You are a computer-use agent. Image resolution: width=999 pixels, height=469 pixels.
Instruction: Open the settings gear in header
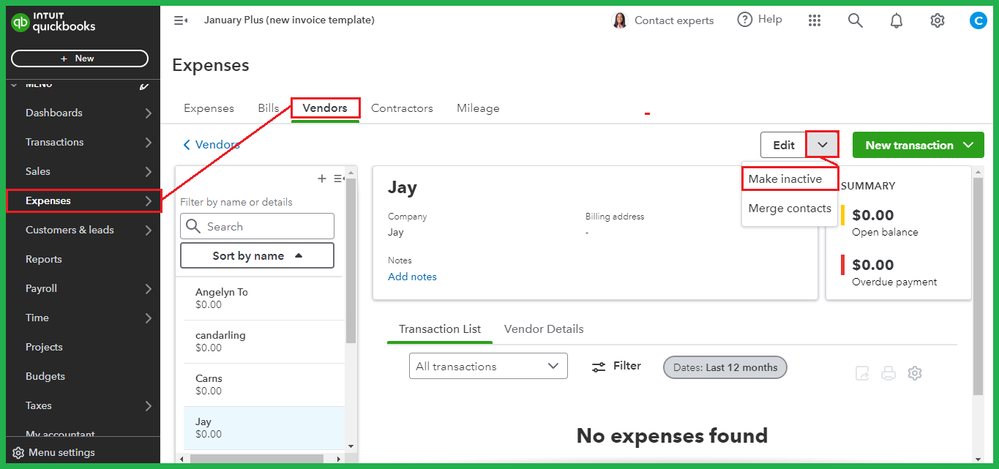pos(937,20)
